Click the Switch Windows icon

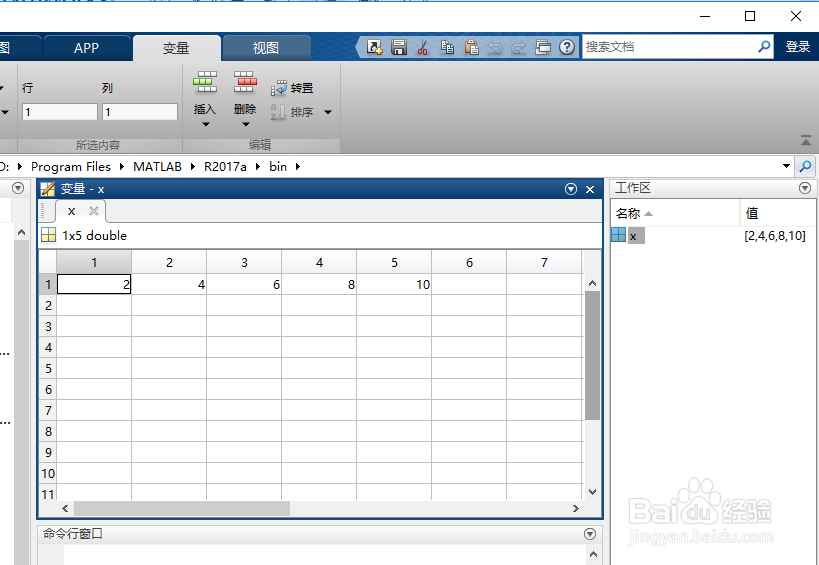(x=543, y=47)
